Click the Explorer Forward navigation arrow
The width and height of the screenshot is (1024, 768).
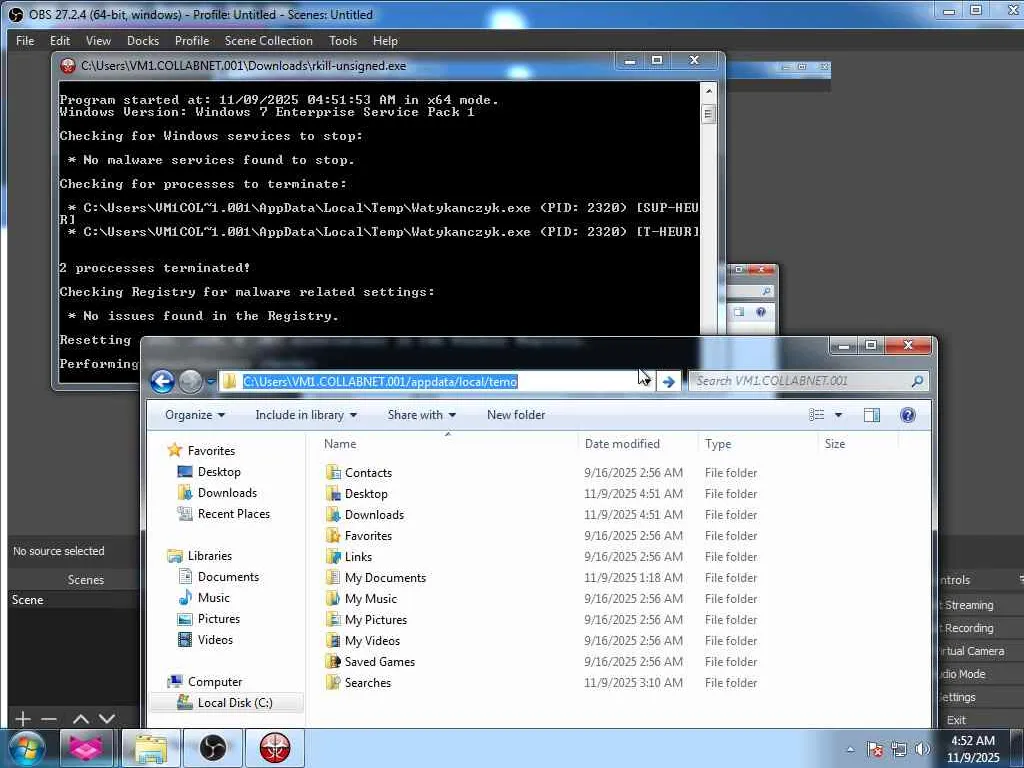click(x=191, y=381)
